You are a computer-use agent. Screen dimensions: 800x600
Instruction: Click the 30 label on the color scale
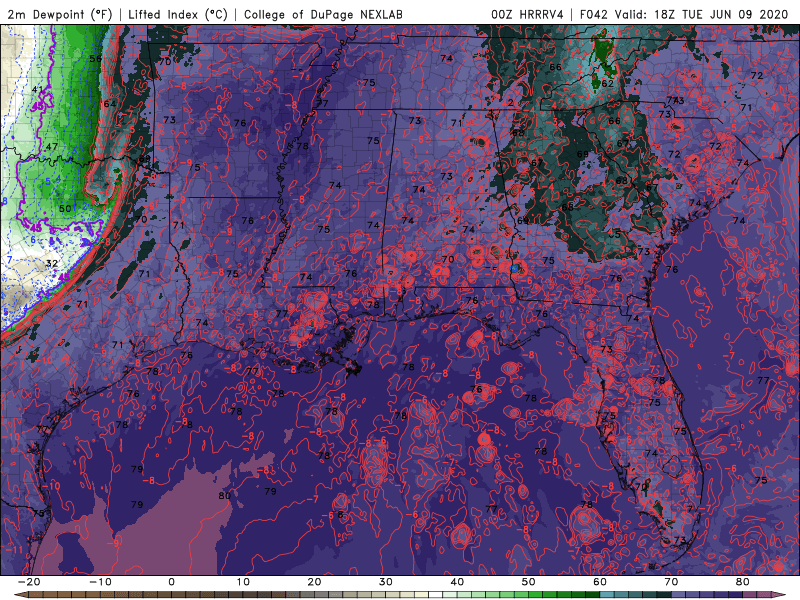[x=386, y=582]
